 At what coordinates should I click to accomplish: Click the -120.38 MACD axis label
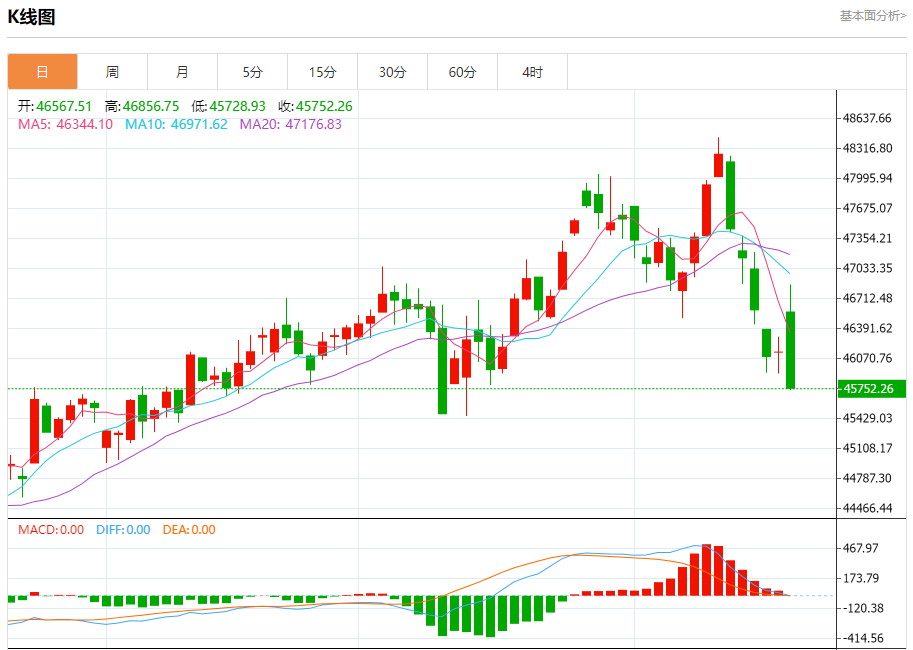point(863,609)
